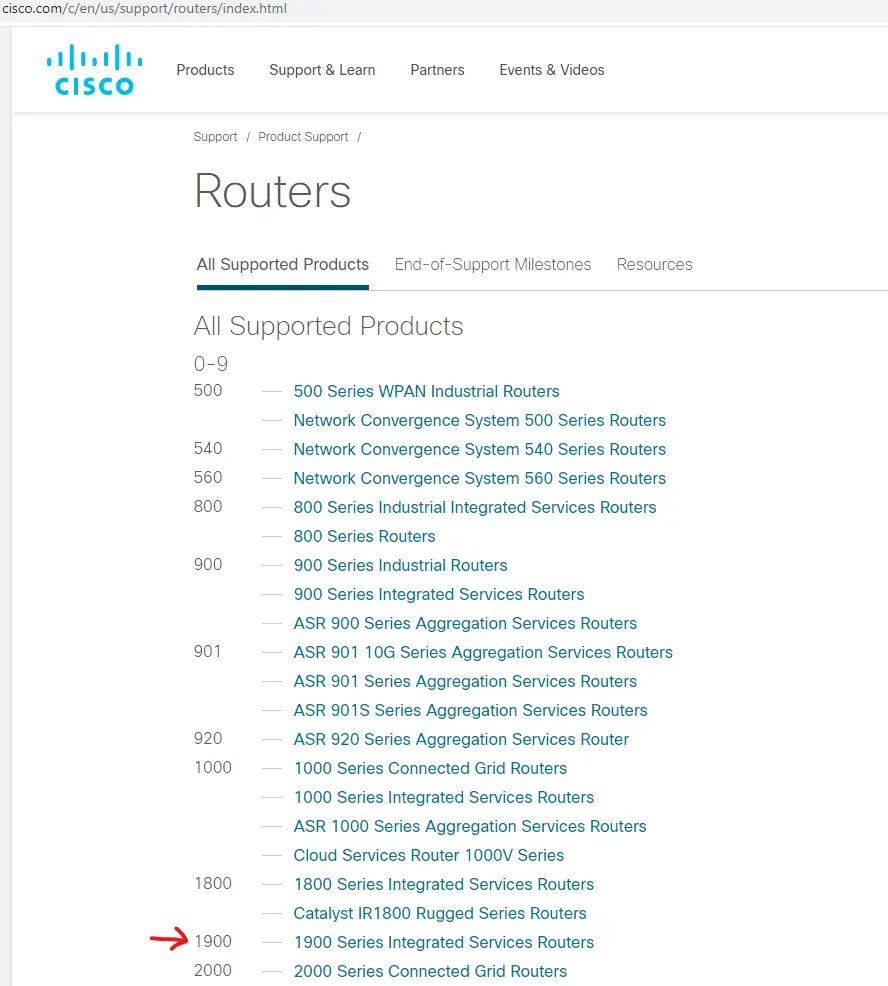Click the 0-9 group heading
The height and width of the screenshot is (986, 888).
(x=211, y=363)
